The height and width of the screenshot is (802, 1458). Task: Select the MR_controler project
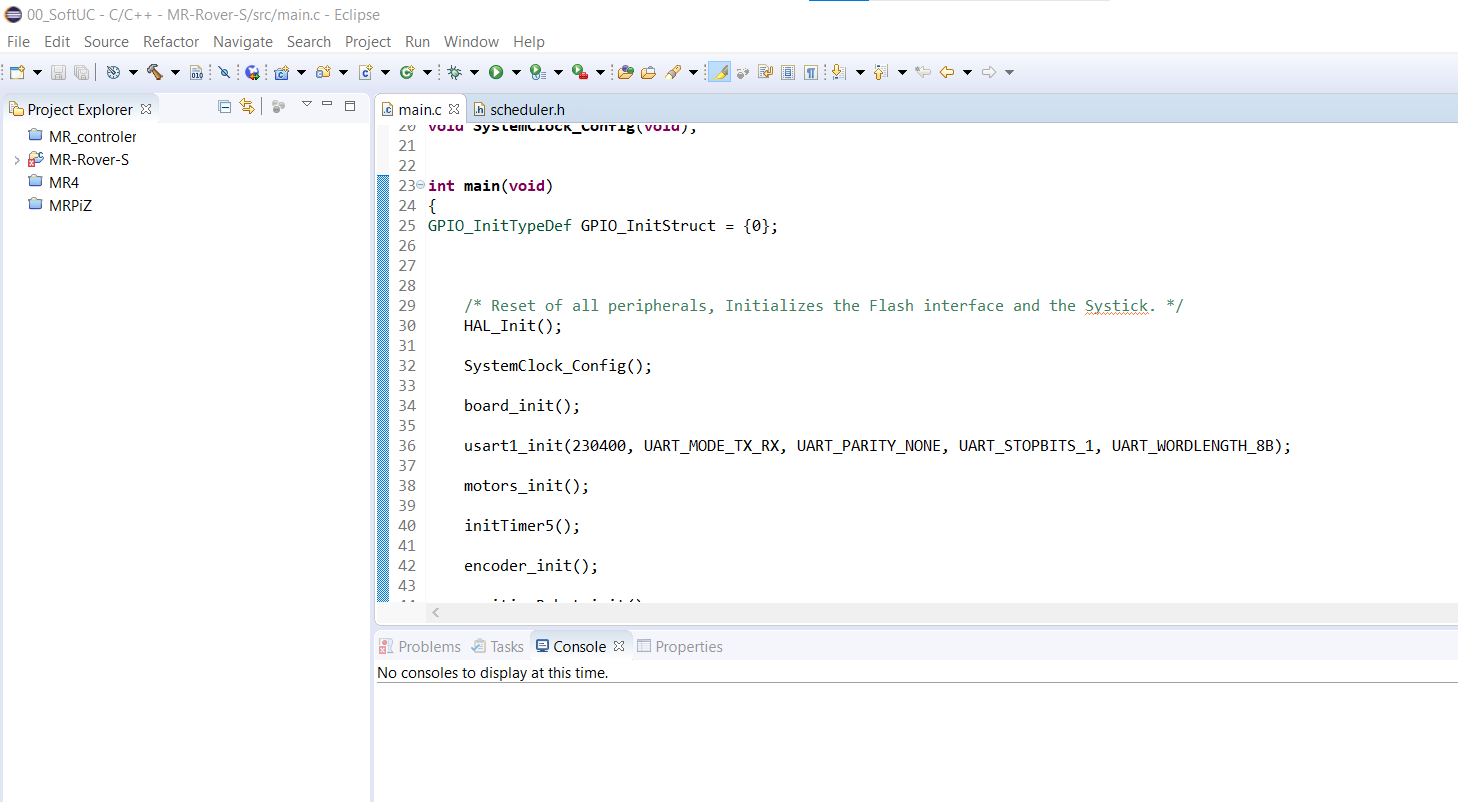[x=82, y=136]
